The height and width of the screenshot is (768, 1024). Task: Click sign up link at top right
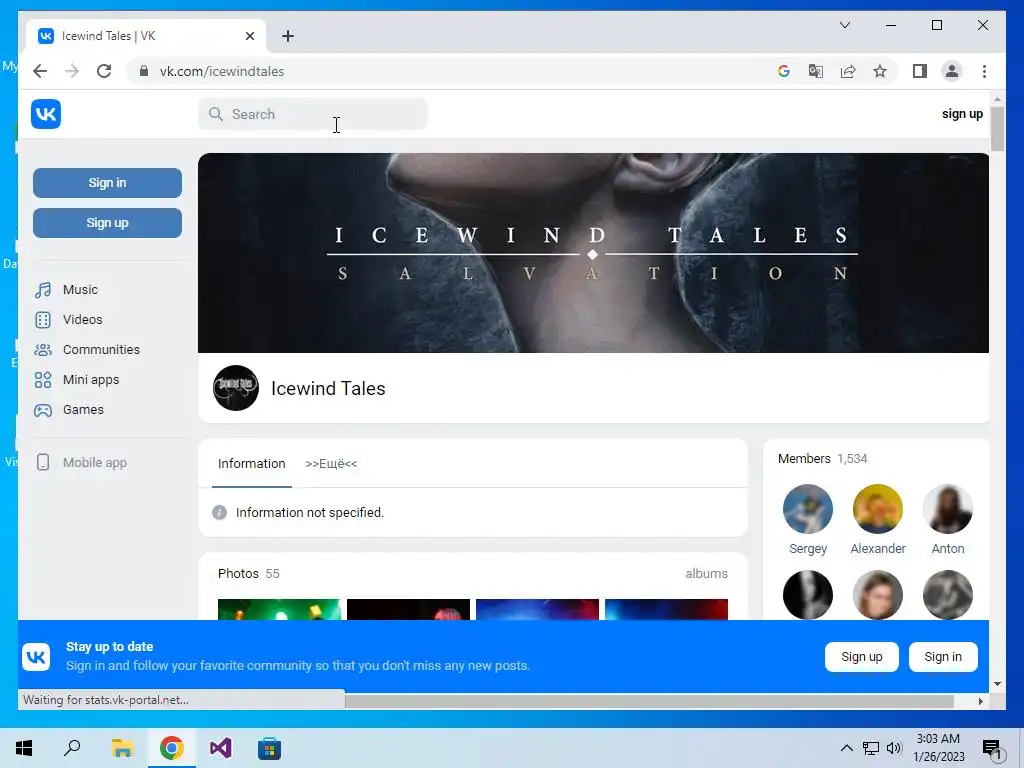[962, 114]
